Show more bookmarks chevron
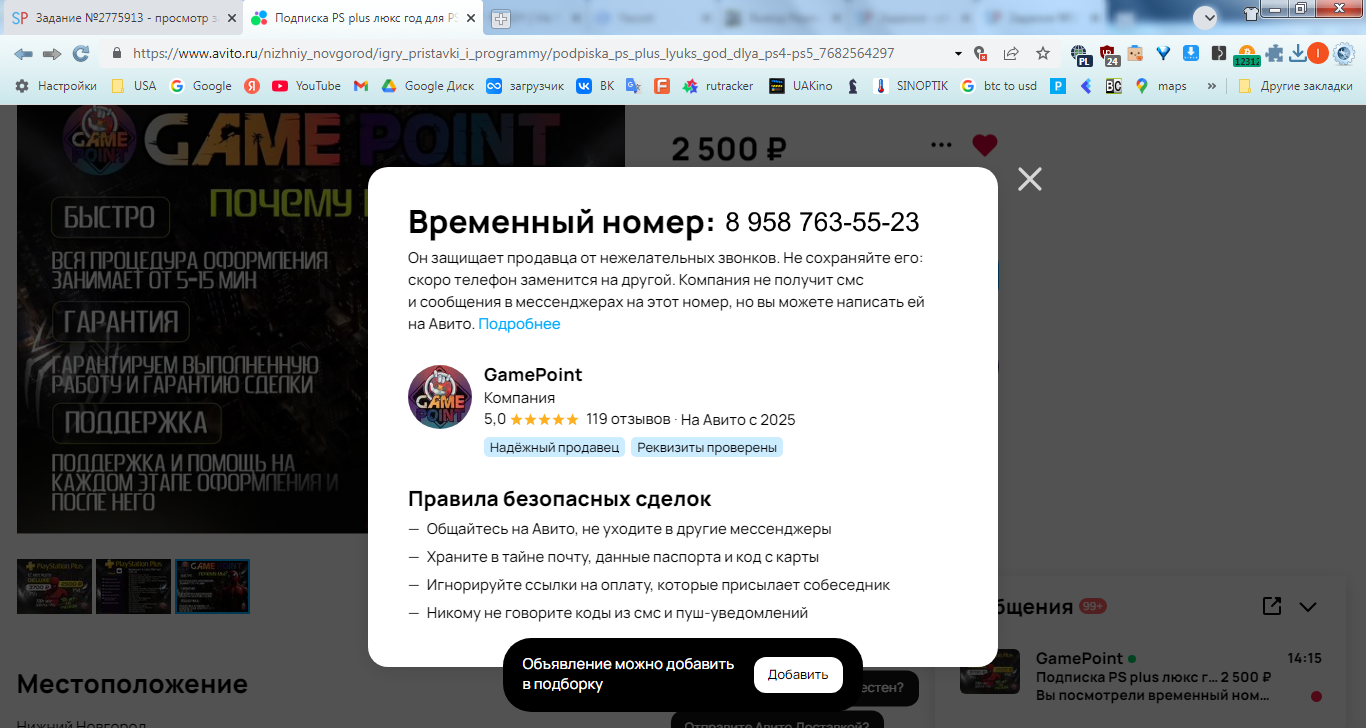Image resolution: width=1366 pixels, height=728 pixels. 1212,86
